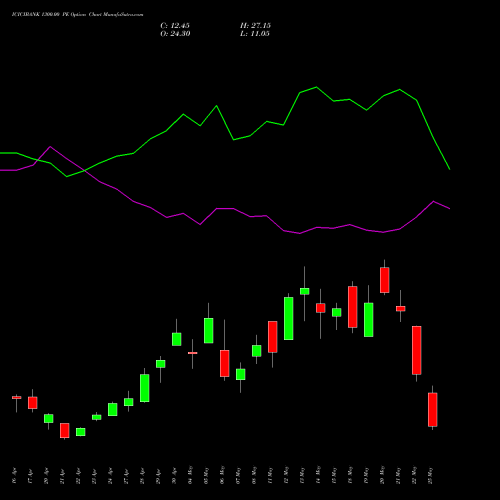Select the long red candlestick above 22 May

point(417,350)
